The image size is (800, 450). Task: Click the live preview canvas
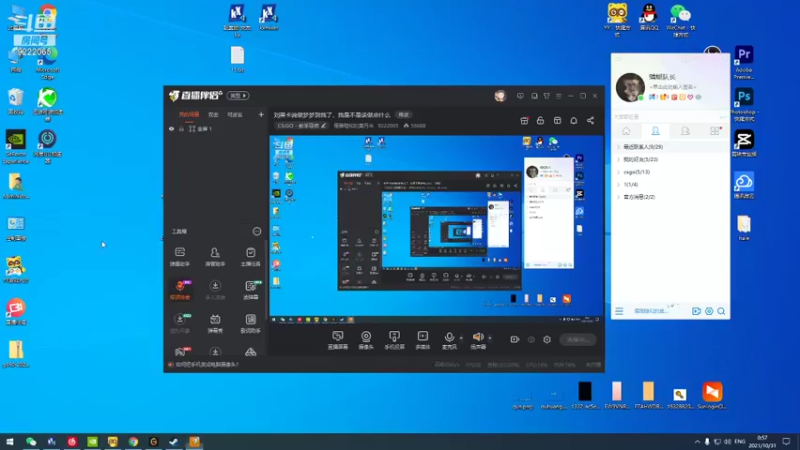click(436, 229)
